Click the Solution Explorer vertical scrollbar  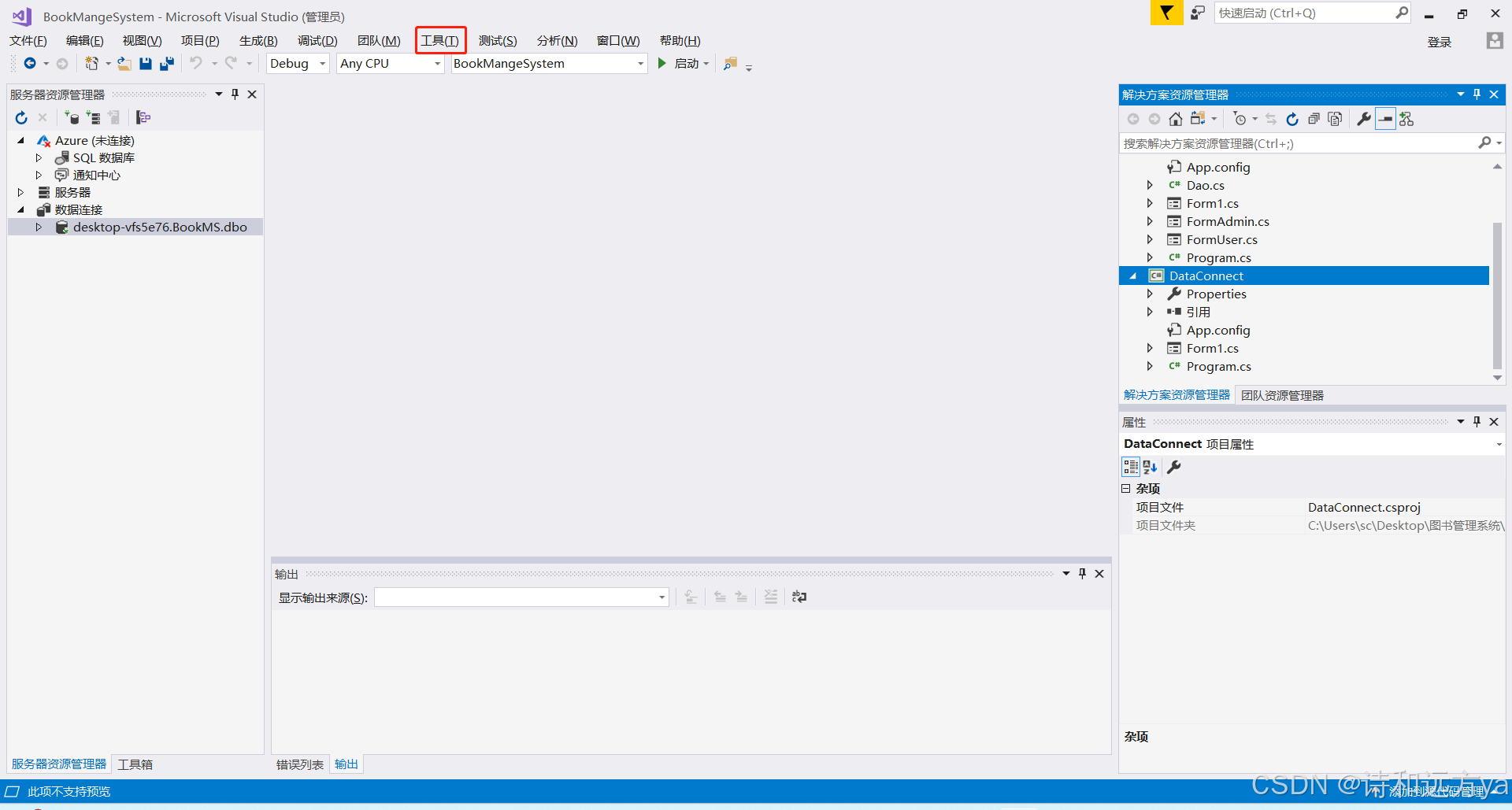tap(1497, 295)
